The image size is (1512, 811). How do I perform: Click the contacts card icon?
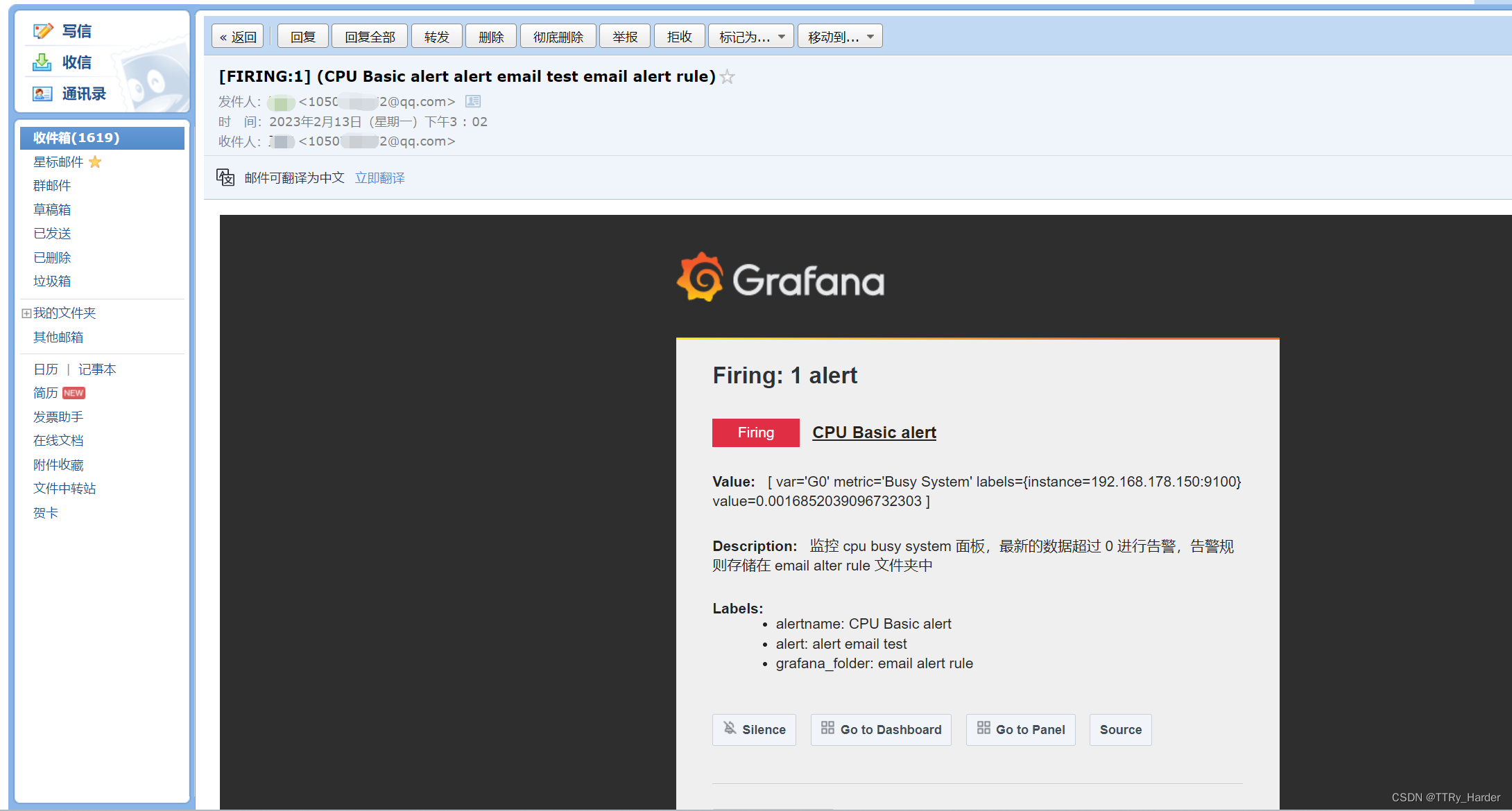(x=42, y=94)
